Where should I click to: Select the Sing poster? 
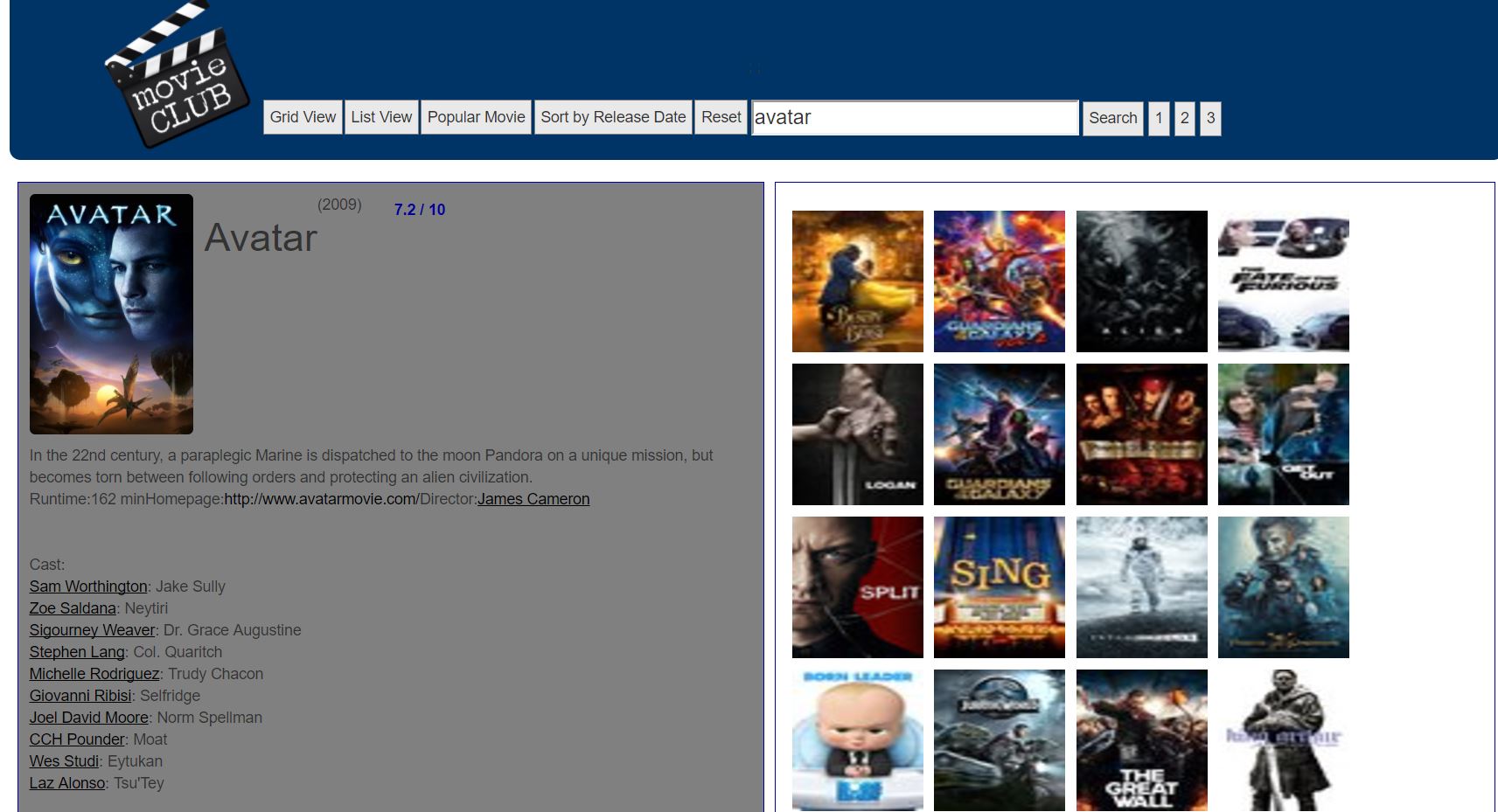click(1000, 587)
